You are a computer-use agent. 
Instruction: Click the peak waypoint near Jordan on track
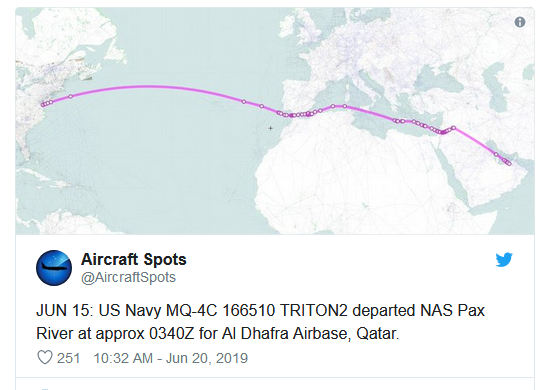[453, 128]
